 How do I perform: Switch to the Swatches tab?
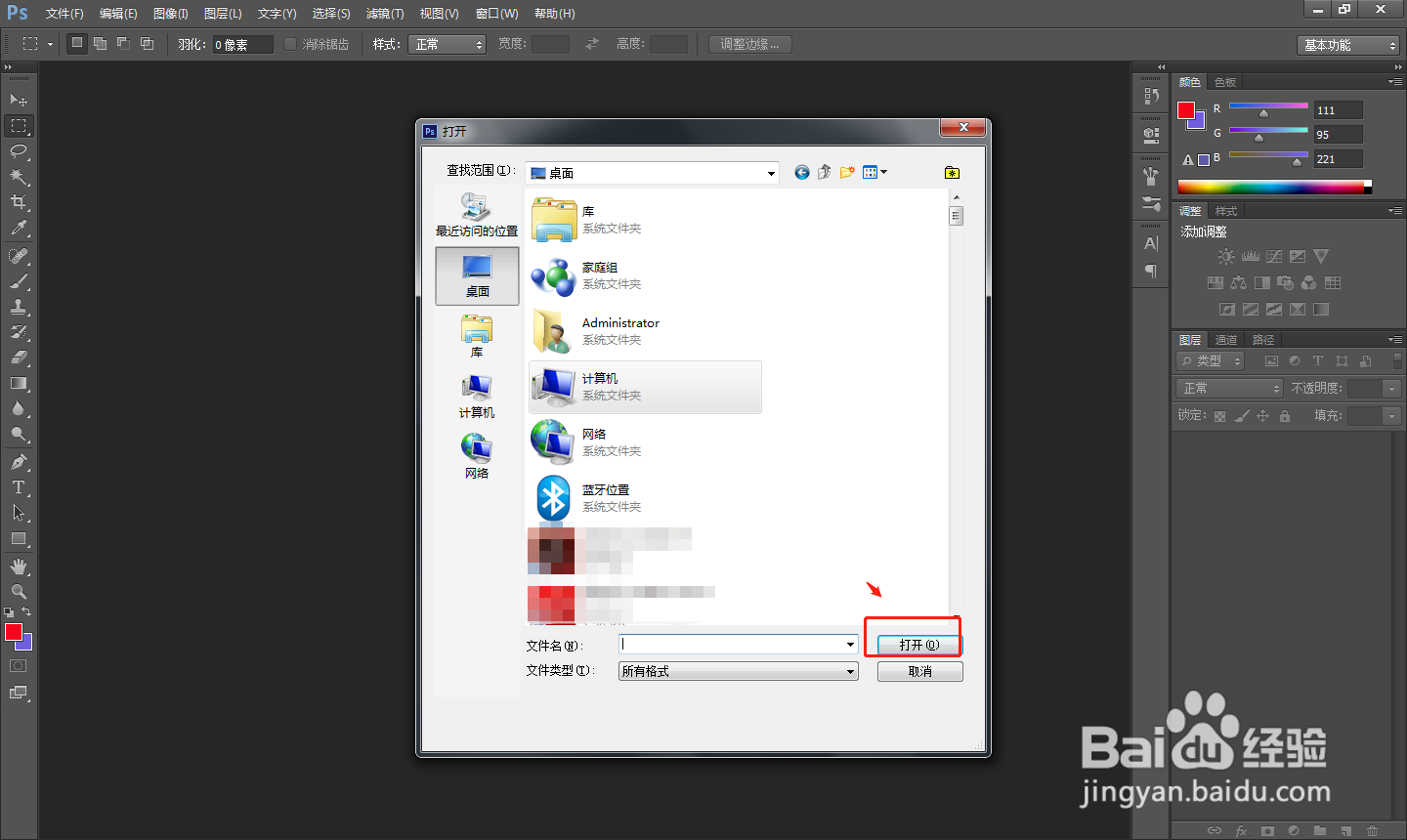pyautogui.click(x=1225, y=82)
